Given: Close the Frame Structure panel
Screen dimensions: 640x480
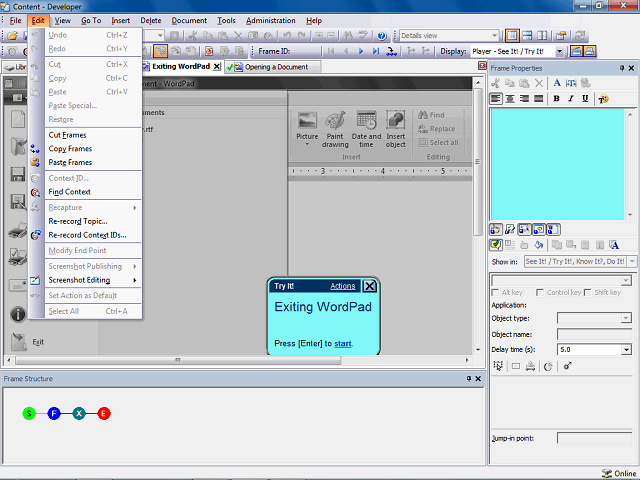Looking at the screenshot, I should [478, 379].
